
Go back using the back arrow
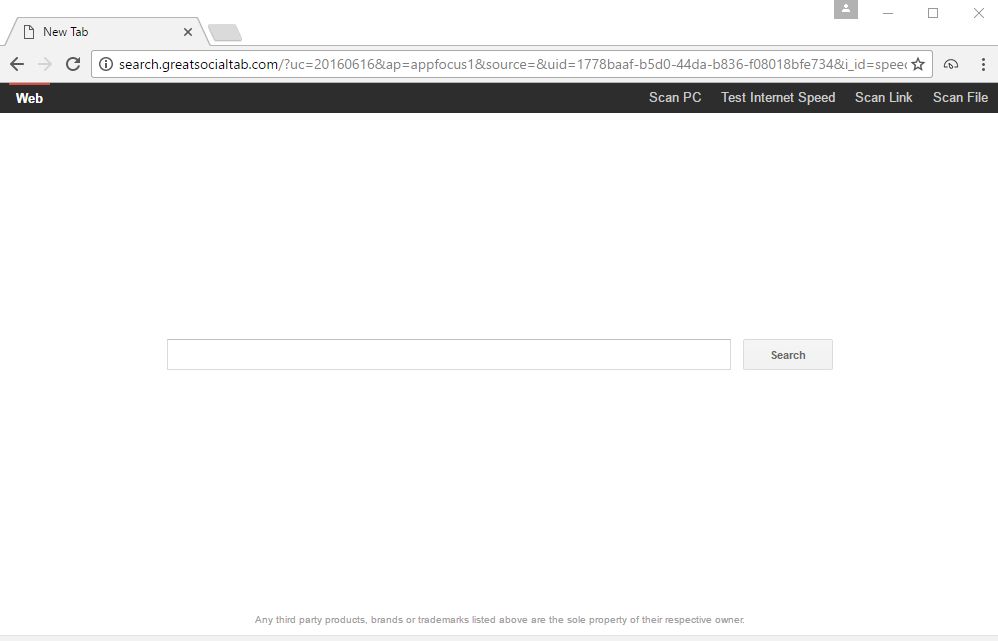pos(17,63)
